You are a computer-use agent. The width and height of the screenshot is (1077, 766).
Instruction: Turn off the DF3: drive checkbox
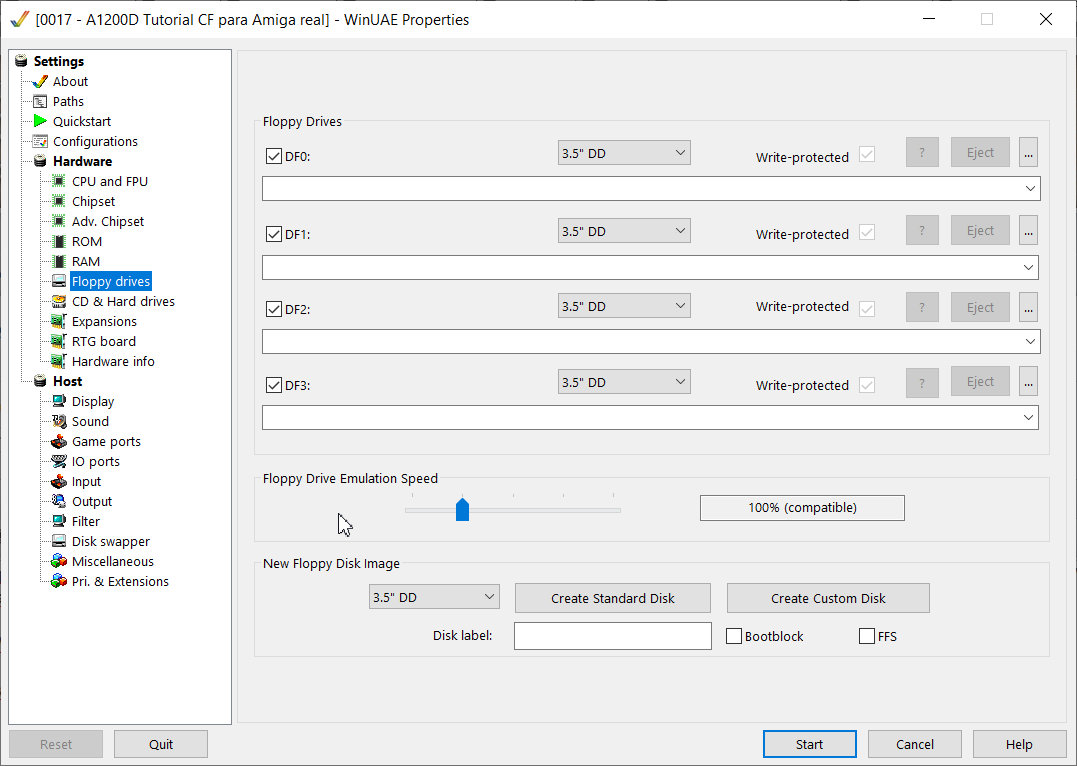(x=274, y=385)
